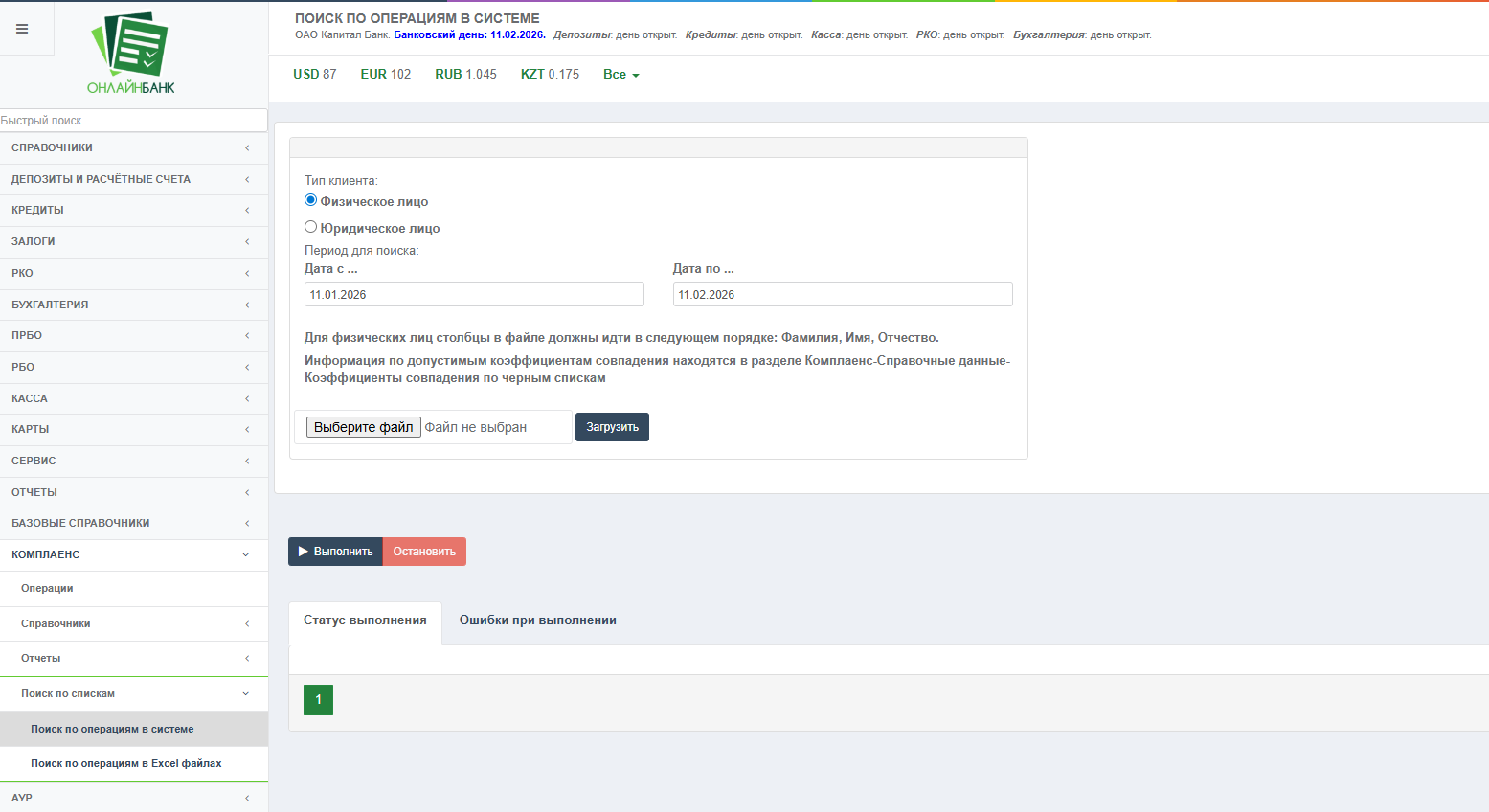
Task: Expand ДЕПОЗИТЫ И РАСЧЁТНЫЕ СЧЕТА section
Action: click(134, 179)
